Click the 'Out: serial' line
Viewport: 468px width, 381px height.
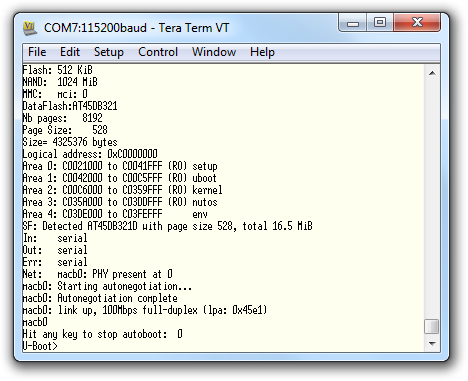tap(55, 250)
